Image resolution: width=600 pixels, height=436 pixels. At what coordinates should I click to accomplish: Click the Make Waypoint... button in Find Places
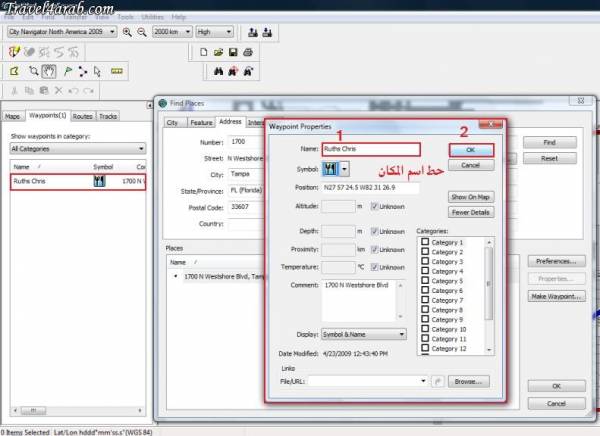click(556, 296)
